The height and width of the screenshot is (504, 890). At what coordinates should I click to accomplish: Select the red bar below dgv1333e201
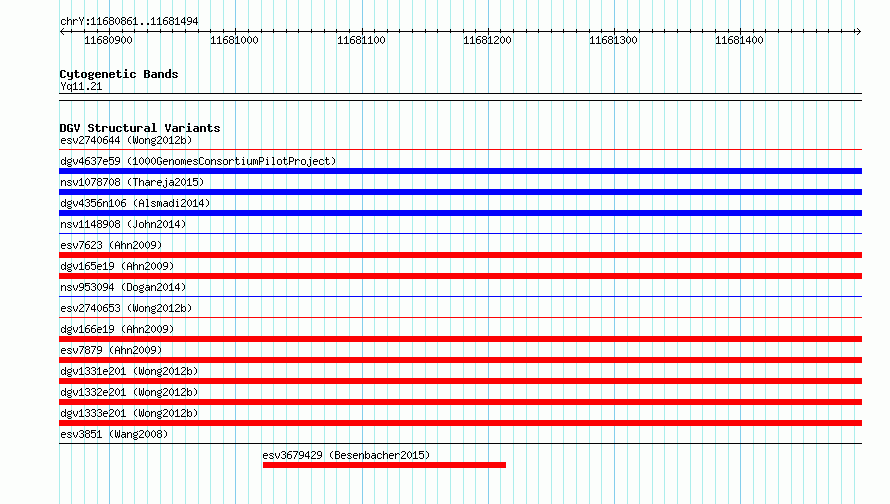pos(460,423)
